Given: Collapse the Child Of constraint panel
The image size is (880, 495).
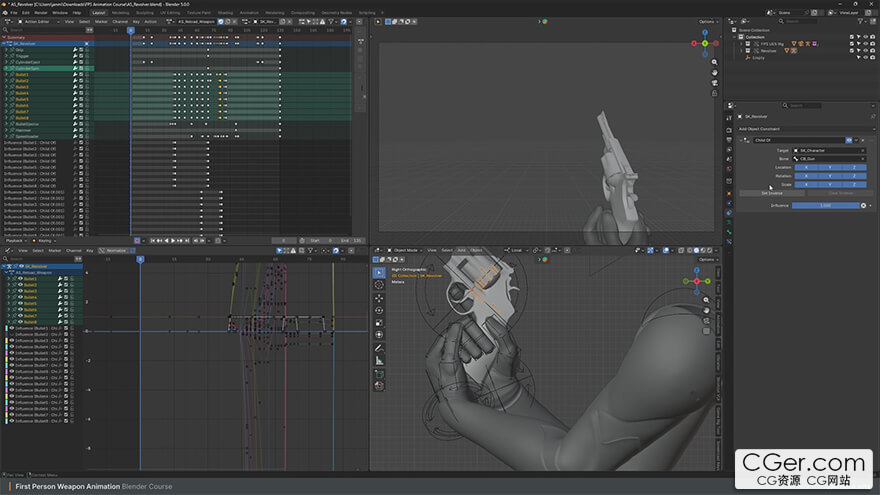Looking at the screenshot, I should tap(741, 140).
